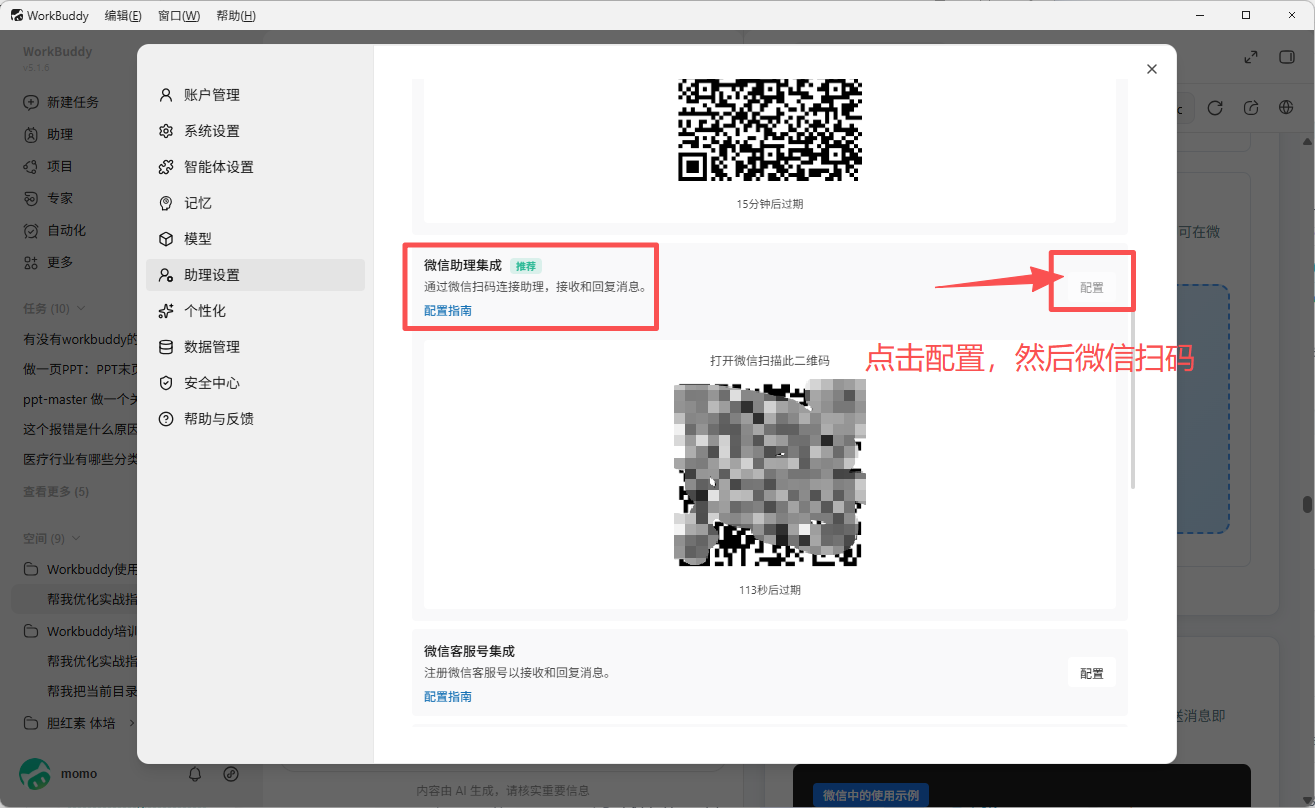1315x808 pixels.
Task: Select the 助理设置 settings section
Action: pos(255,275)
